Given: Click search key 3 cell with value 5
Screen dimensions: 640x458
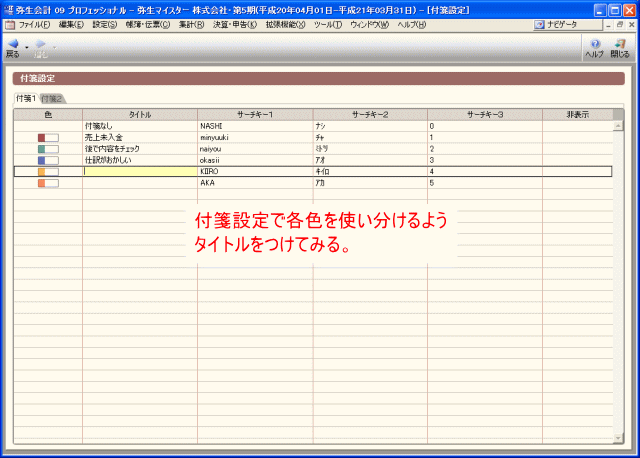Looking at the screenshot, I should point(485,183).
